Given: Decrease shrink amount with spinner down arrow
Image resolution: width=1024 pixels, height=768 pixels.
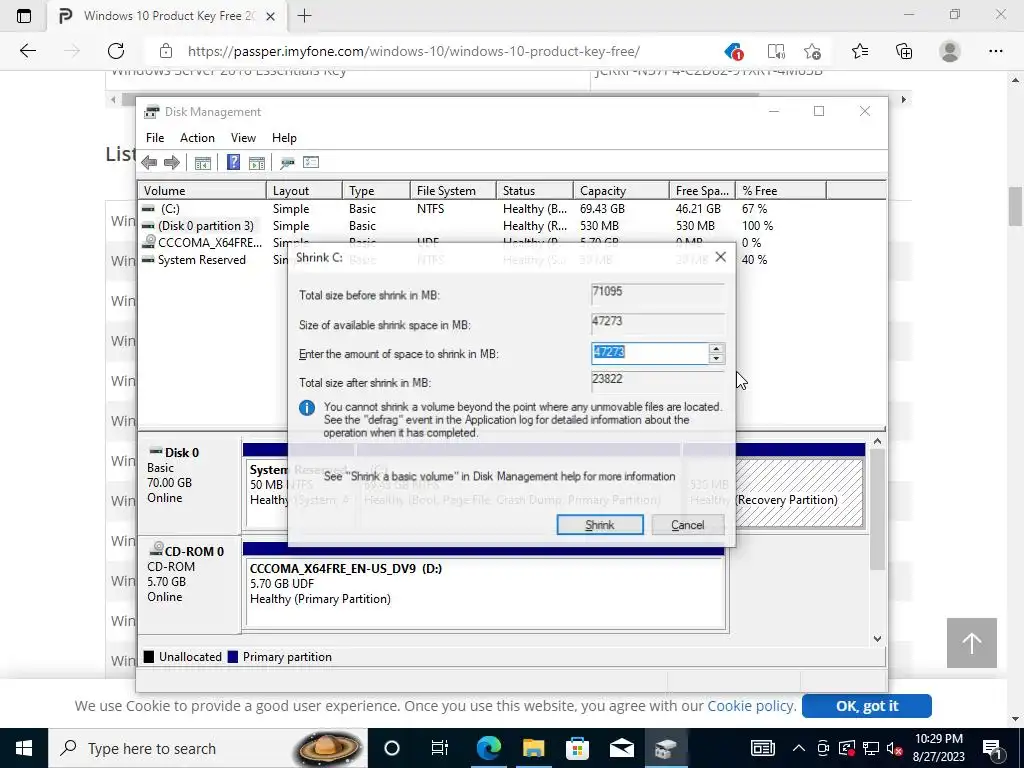Looking at the screenshot, I should pyautogui.click(x=716, y=358).
